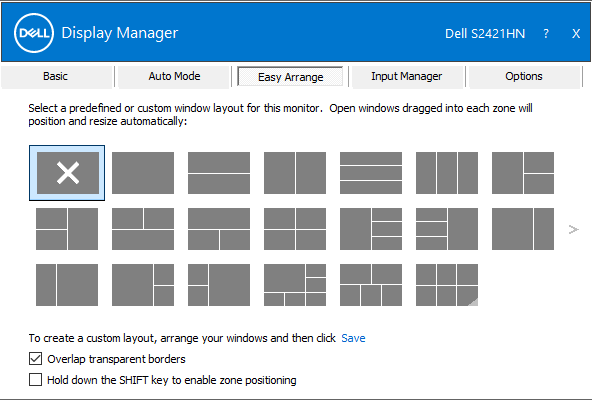Open the Options tab
This screenshot has width=592, height=400.
point(524,77)
